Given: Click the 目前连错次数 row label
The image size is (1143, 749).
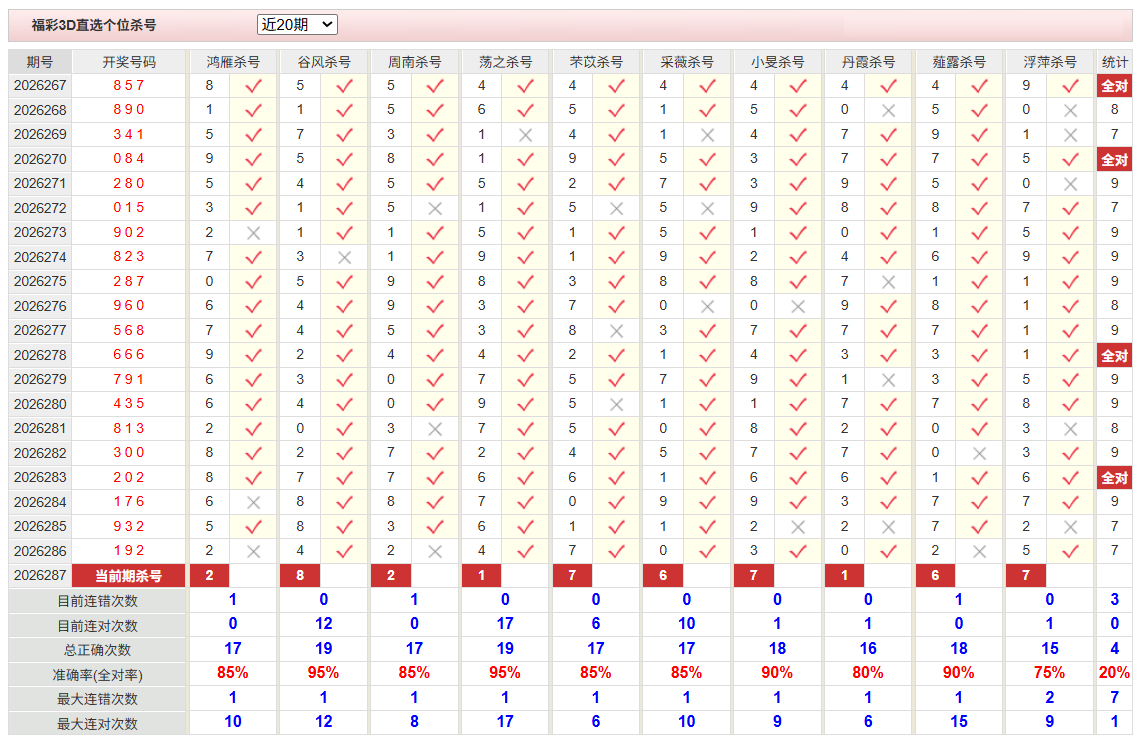Looking at the screenshot, I should pyautogui.click(x=98, y=602).
